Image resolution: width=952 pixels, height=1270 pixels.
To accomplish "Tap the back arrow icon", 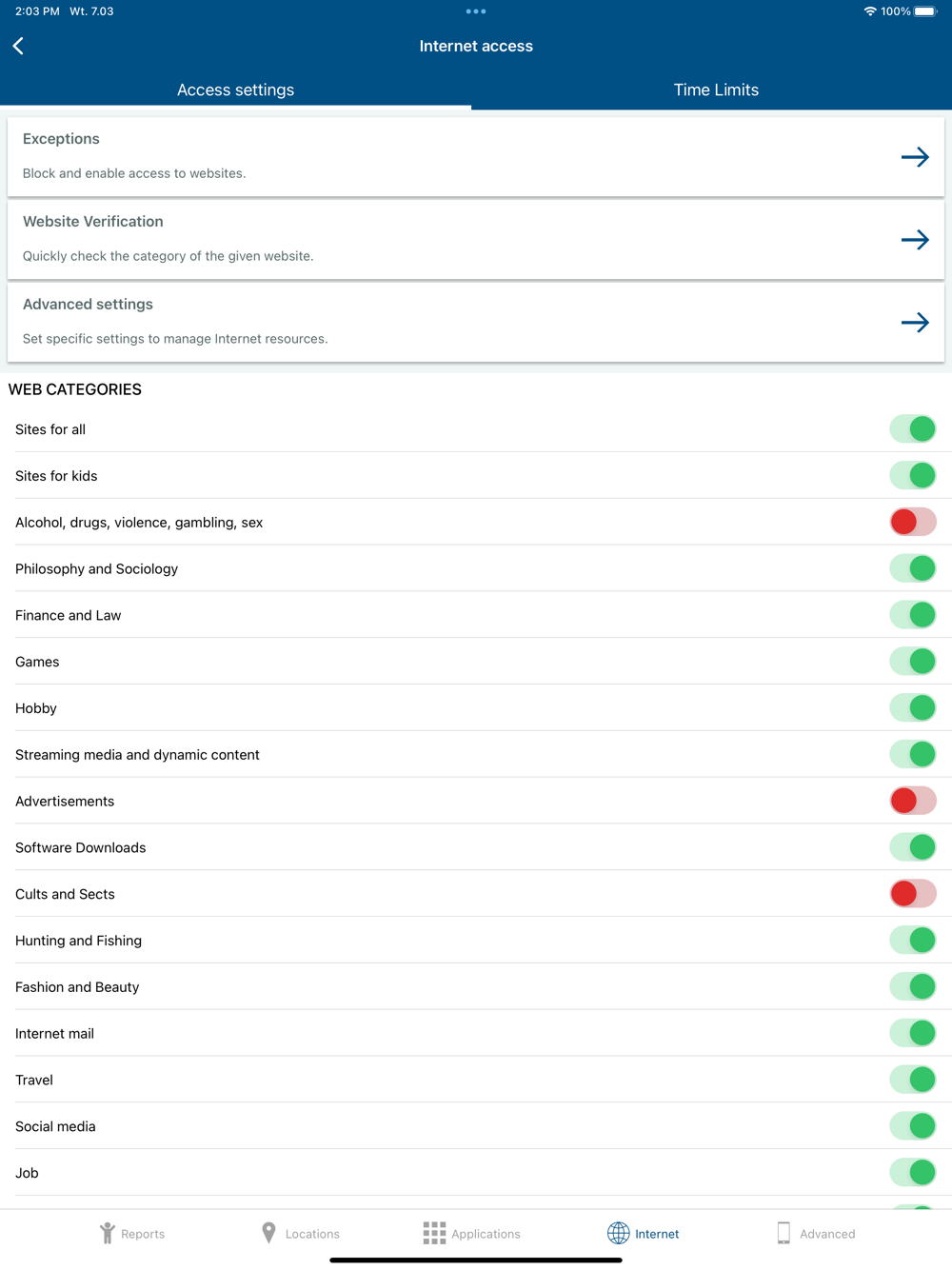I will click(x=18, y=46).
